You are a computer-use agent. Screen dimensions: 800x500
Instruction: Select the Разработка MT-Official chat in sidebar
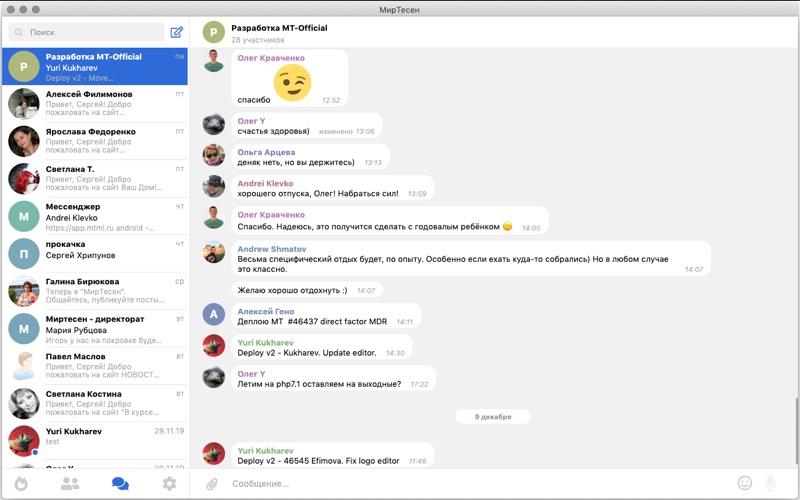pos(95,66)
